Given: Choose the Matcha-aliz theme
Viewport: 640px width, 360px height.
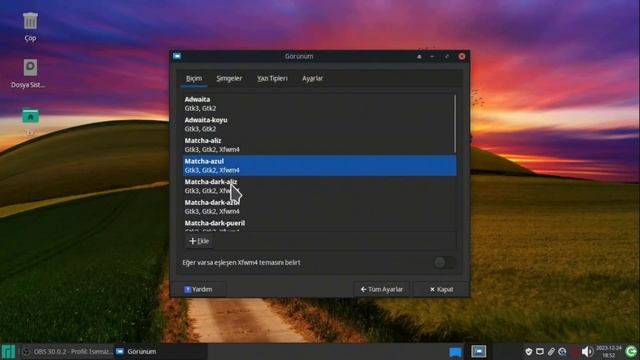Looking at the screenshot, I should [318, 145].
